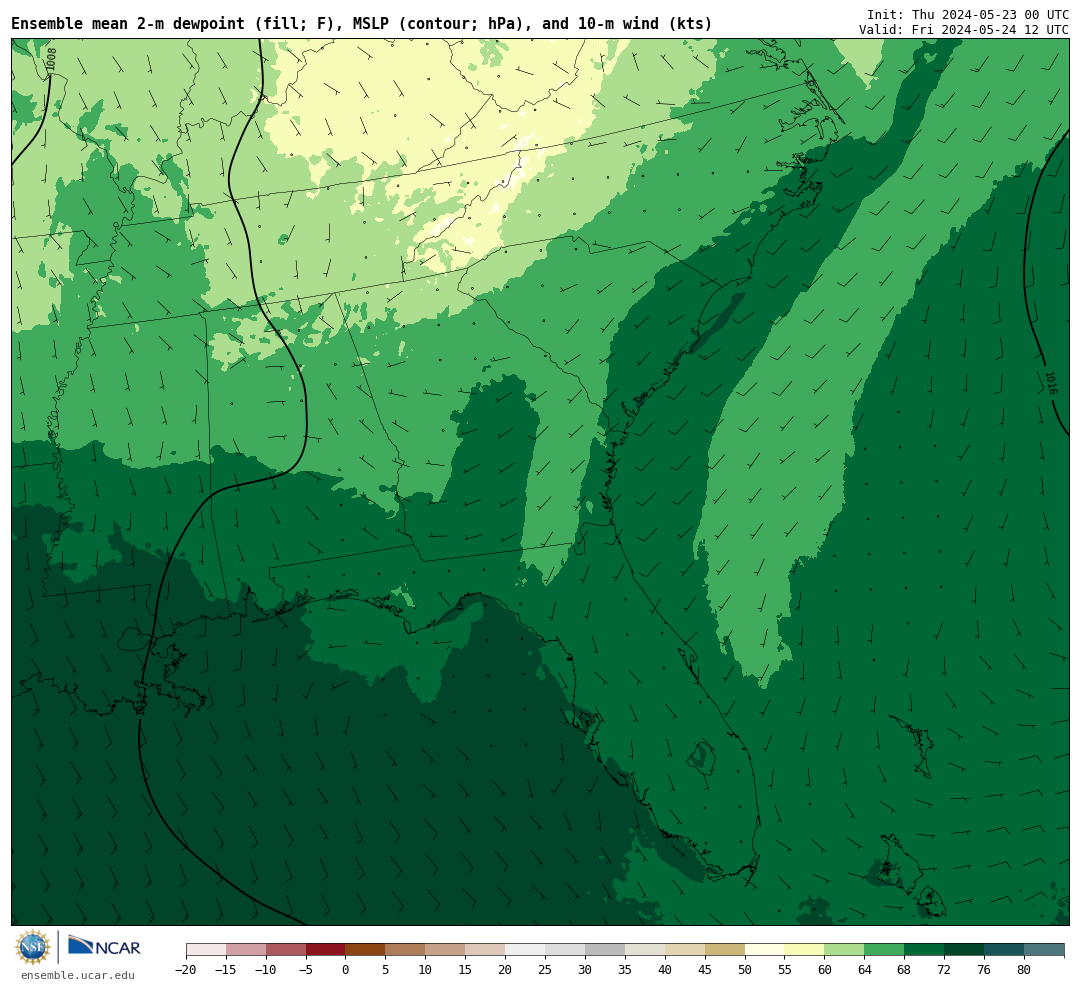Image resolution: width=1080 pixels, height=988 pixels.
Task: Click the map title 'Ensemble mean 2-m dewpoint'
Action: point(128,24)
